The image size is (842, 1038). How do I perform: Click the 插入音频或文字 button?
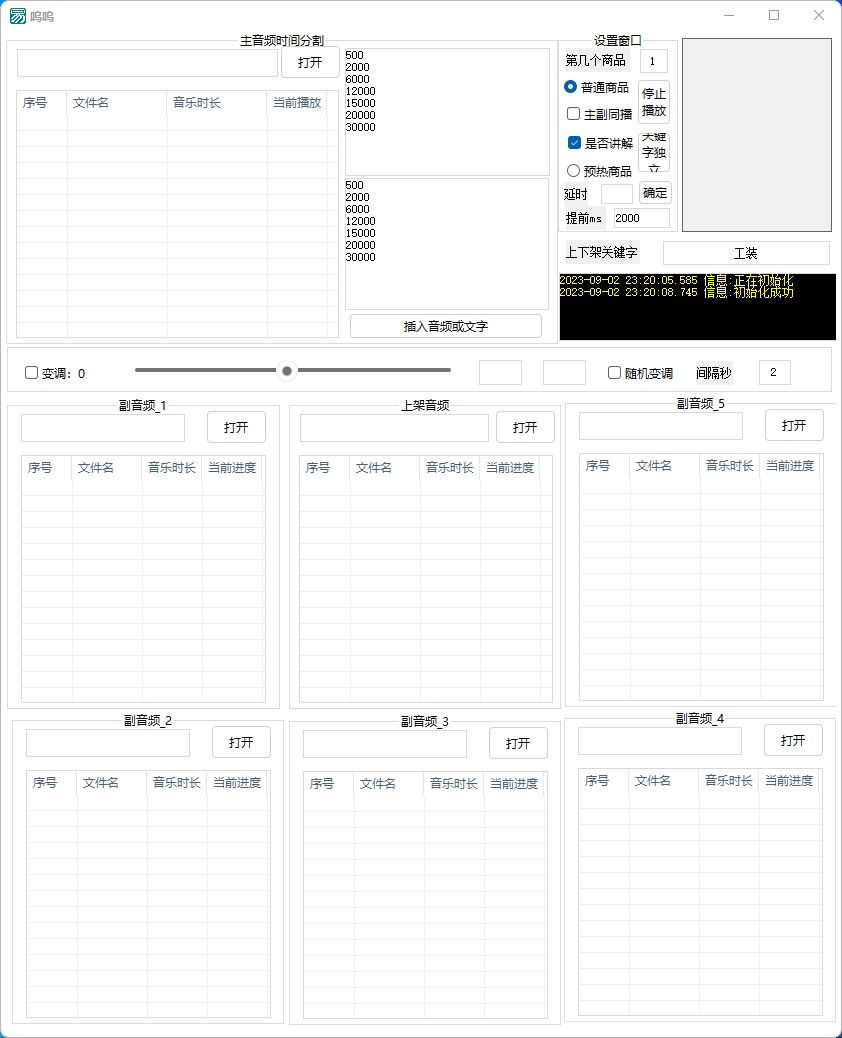[x=445, y=325]
